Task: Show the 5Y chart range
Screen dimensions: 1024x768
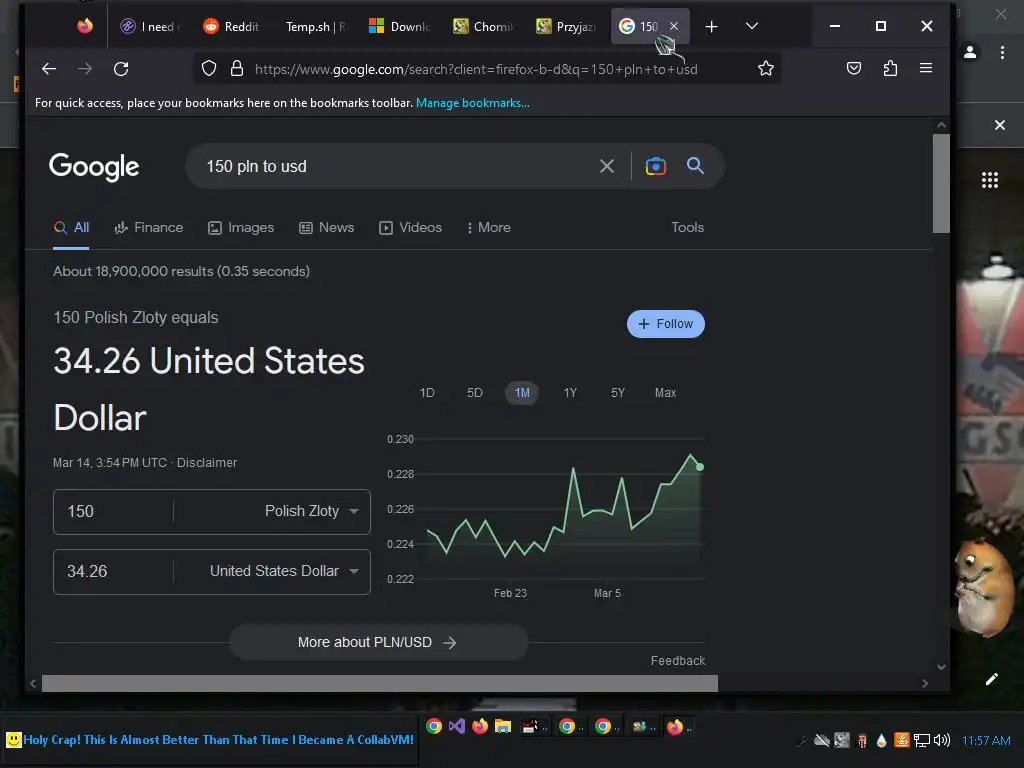Action: [618, 393]
